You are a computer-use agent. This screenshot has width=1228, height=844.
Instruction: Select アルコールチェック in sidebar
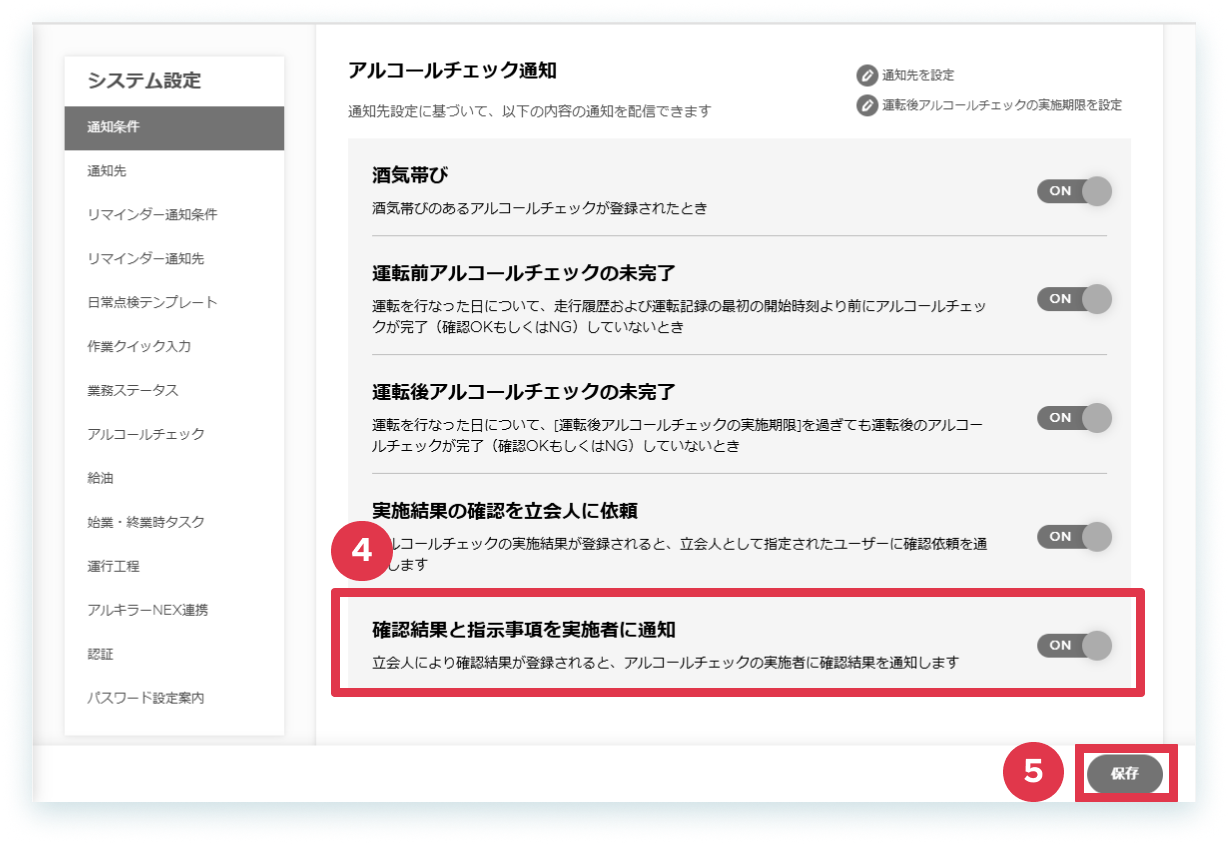click(174, 434)
